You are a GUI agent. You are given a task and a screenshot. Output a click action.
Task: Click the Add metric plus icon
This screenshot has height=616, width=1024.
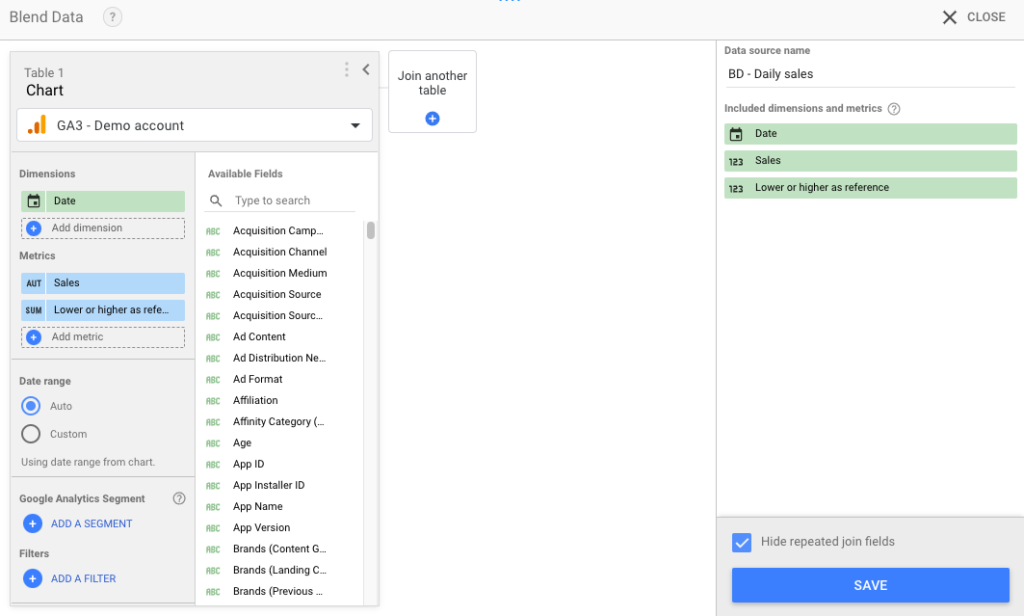pyautogui.click(x=34, y=337)
